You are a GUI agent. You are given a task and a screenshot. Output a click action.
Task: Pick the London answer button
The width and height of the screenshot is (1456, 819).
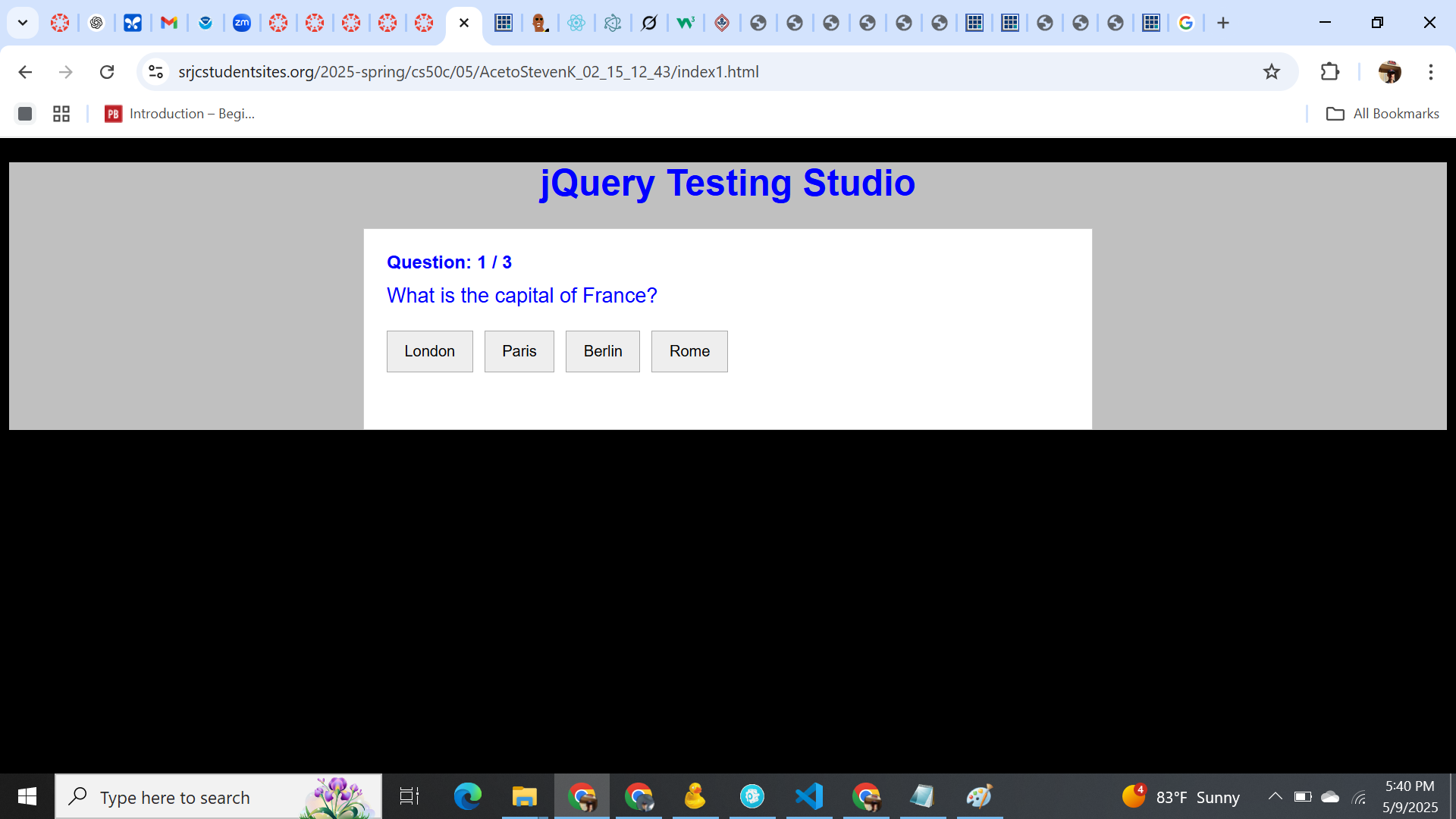[x=429, y=351]
